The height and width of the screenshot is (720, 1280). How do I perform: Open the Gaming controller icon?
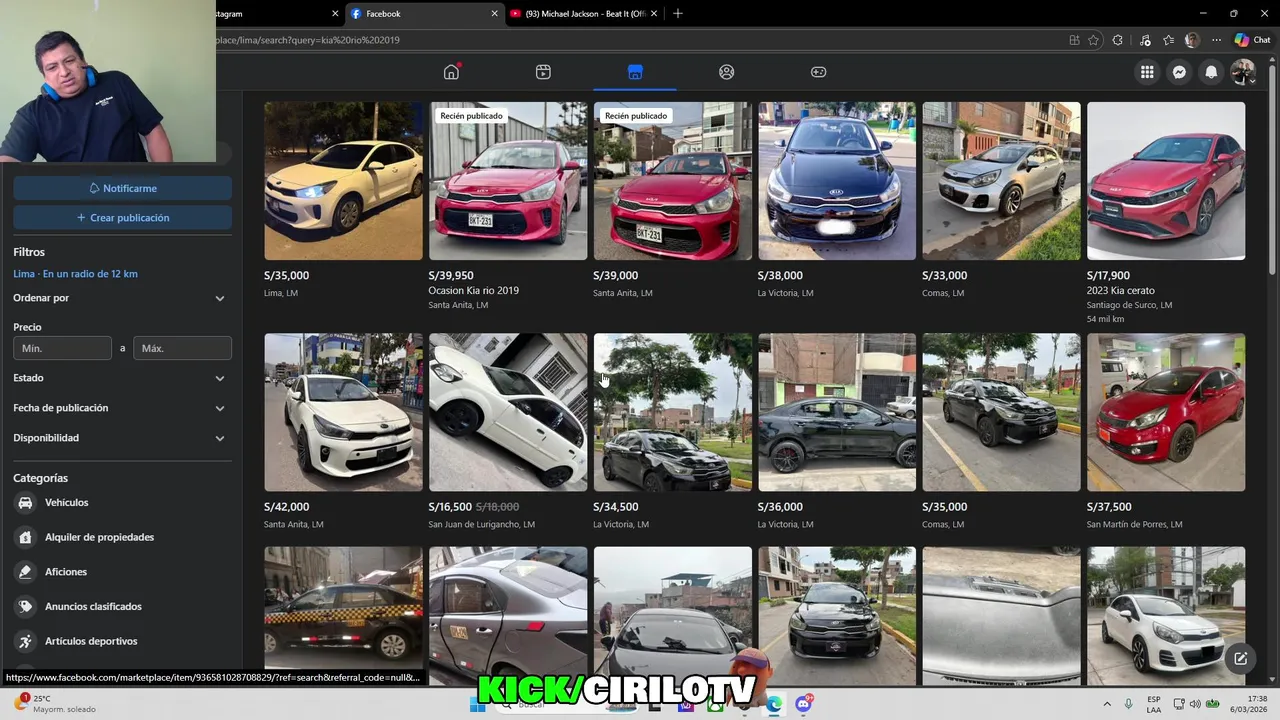pyautogui.click(x=819, y=72)
